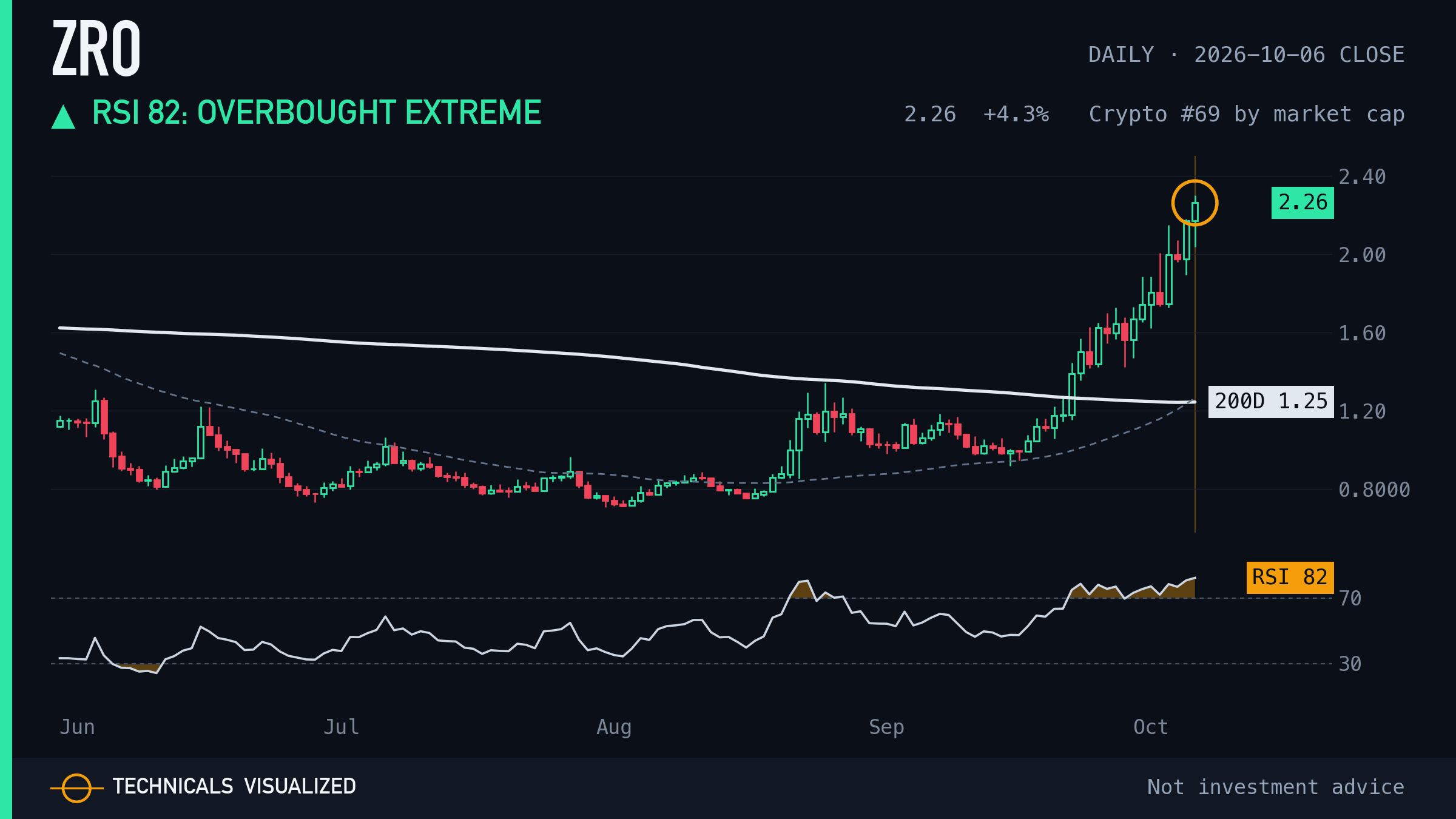1456x819 pixels.
Task: Click the header price value 2.26 beside +4.3%
Action: pyautogui.click(x=930, y=114)
